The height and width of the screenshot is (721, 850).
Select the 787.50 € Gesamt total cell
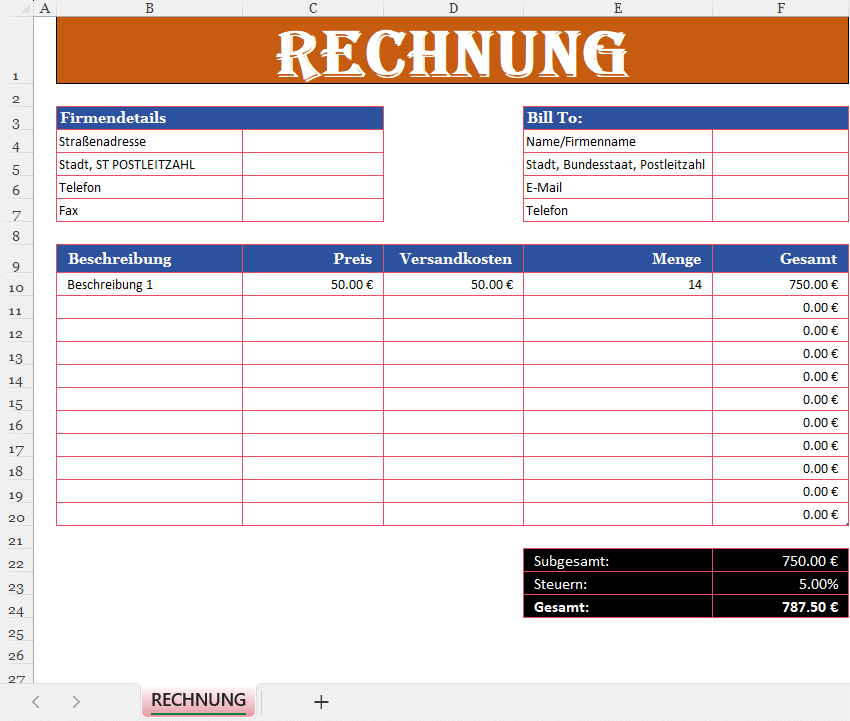(x=780, y=606)
